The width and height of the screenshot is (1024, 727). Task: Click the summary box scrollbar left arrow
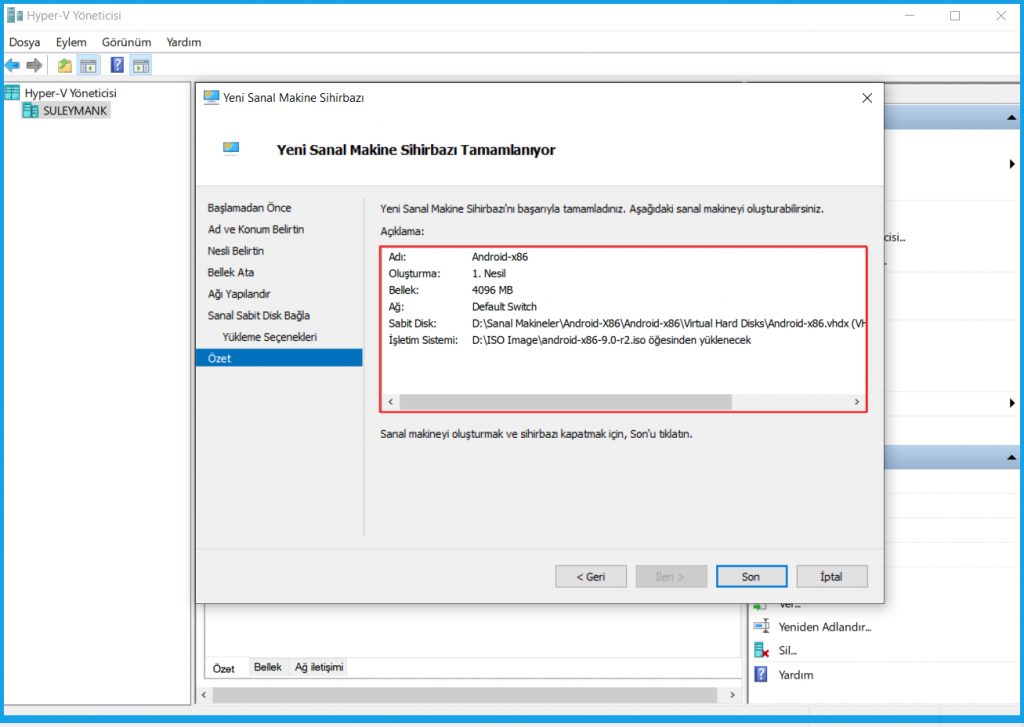click(x=391, y=402)
